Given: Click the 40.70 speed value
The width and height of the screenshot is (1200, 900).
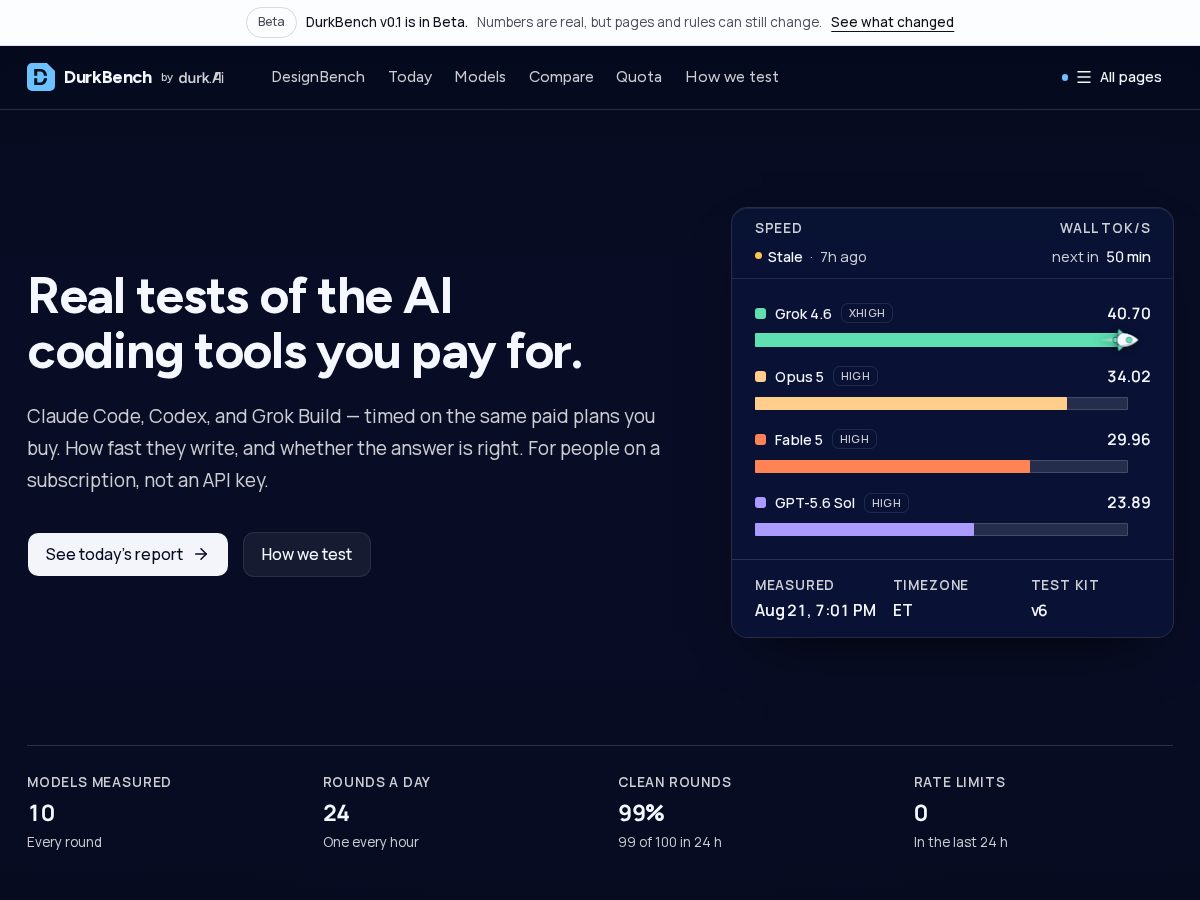Looking at the screenshot, I should [1129, 313].
